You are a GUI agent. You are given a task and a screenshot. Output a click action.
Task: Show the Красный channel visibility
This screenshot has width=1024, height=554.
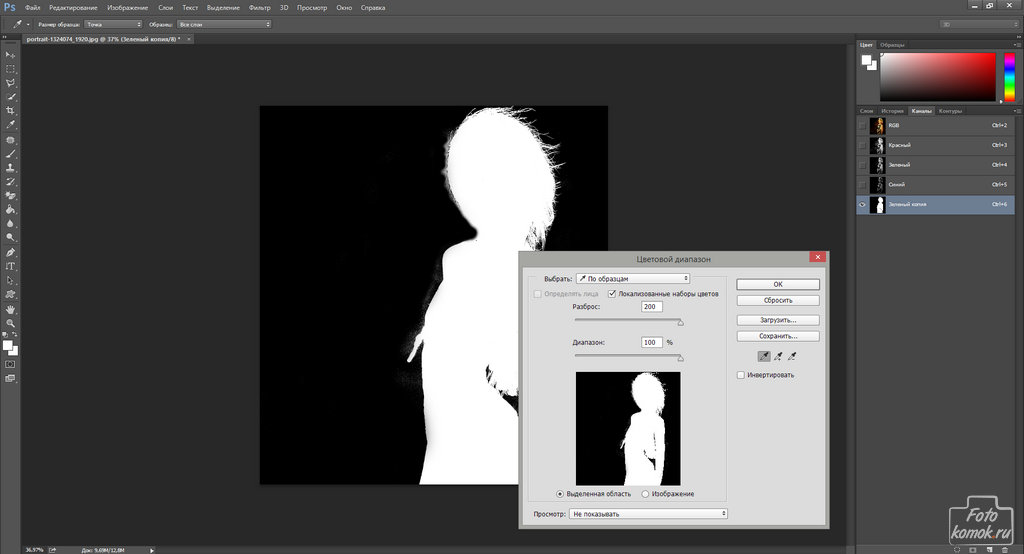[863, 145]
